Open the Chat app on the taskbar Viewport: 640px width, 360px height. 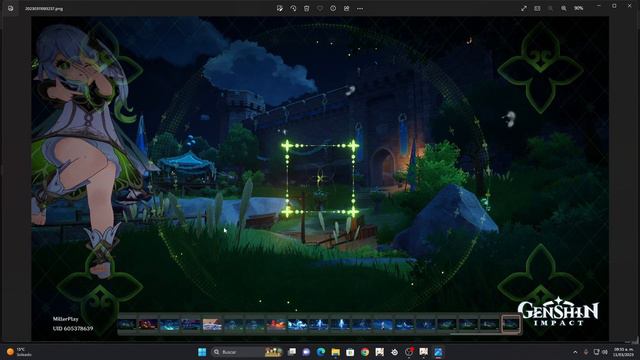[306, 352]
